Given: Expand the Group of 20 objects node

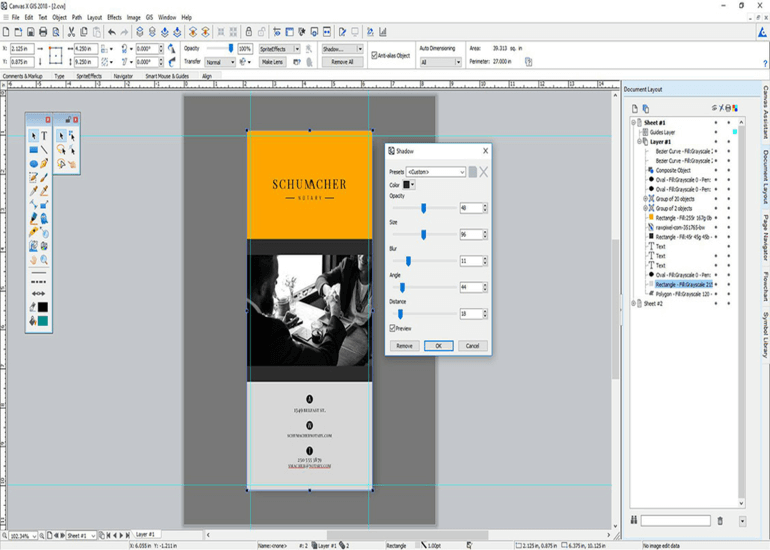Looking at the screenshot, I should 644,199.
